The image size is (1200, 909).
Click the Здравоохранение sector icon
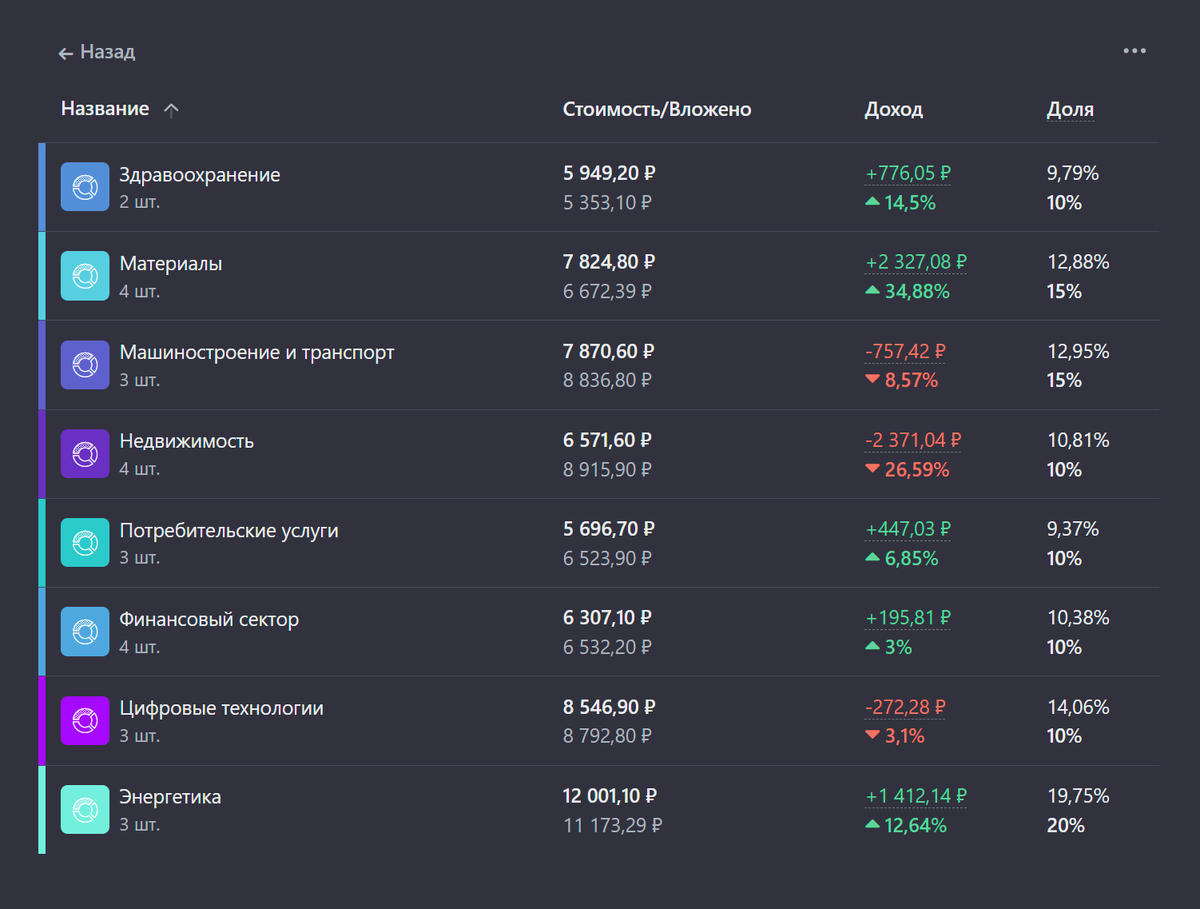tap(84, 187)
